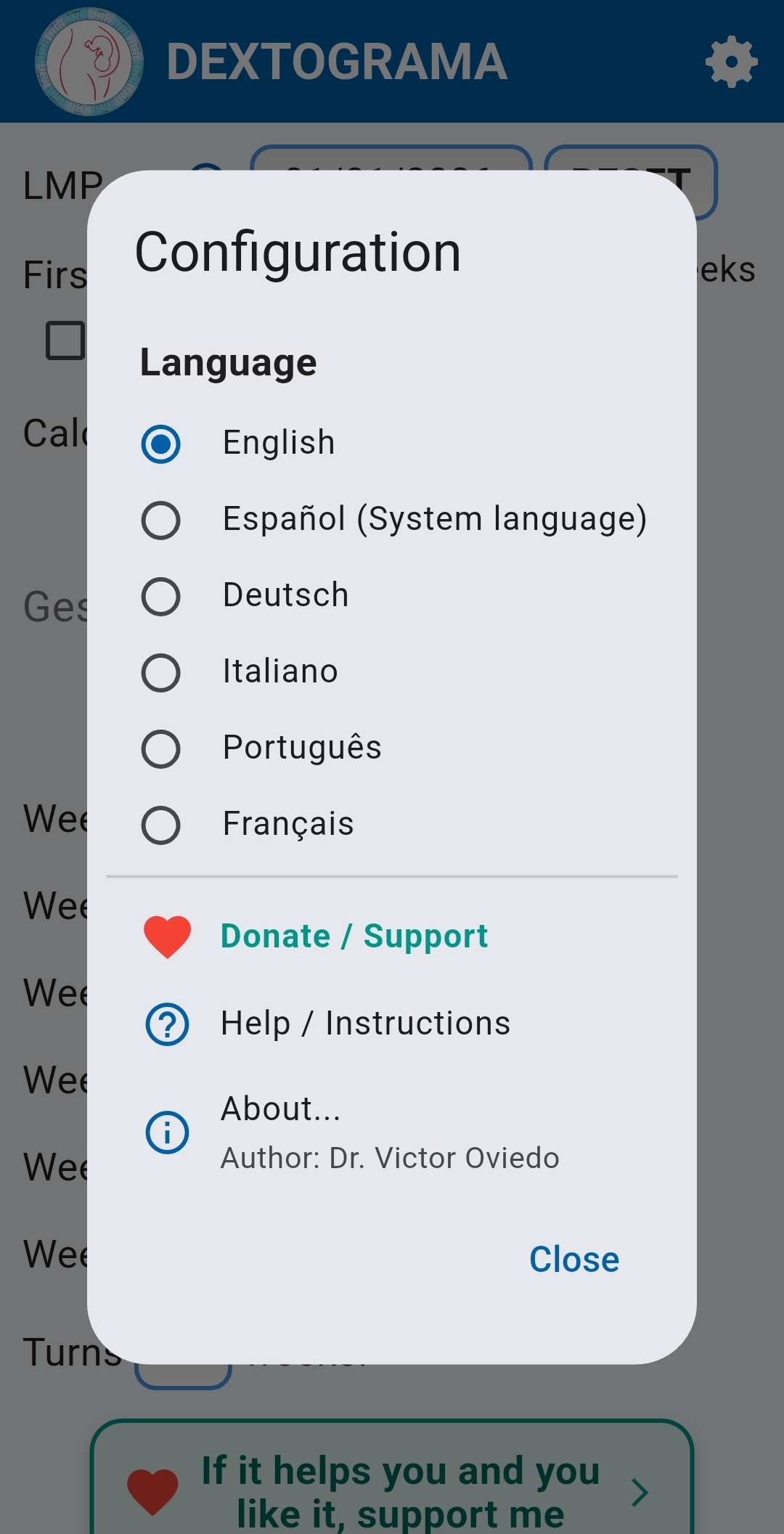Select Français as app language

pos(161,825)
